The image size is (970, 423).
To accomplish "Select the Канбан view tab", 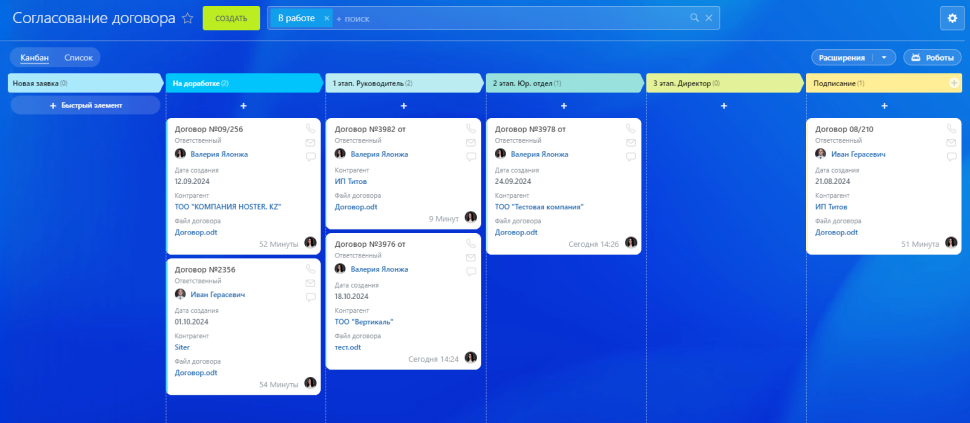I will pos(35,58).
